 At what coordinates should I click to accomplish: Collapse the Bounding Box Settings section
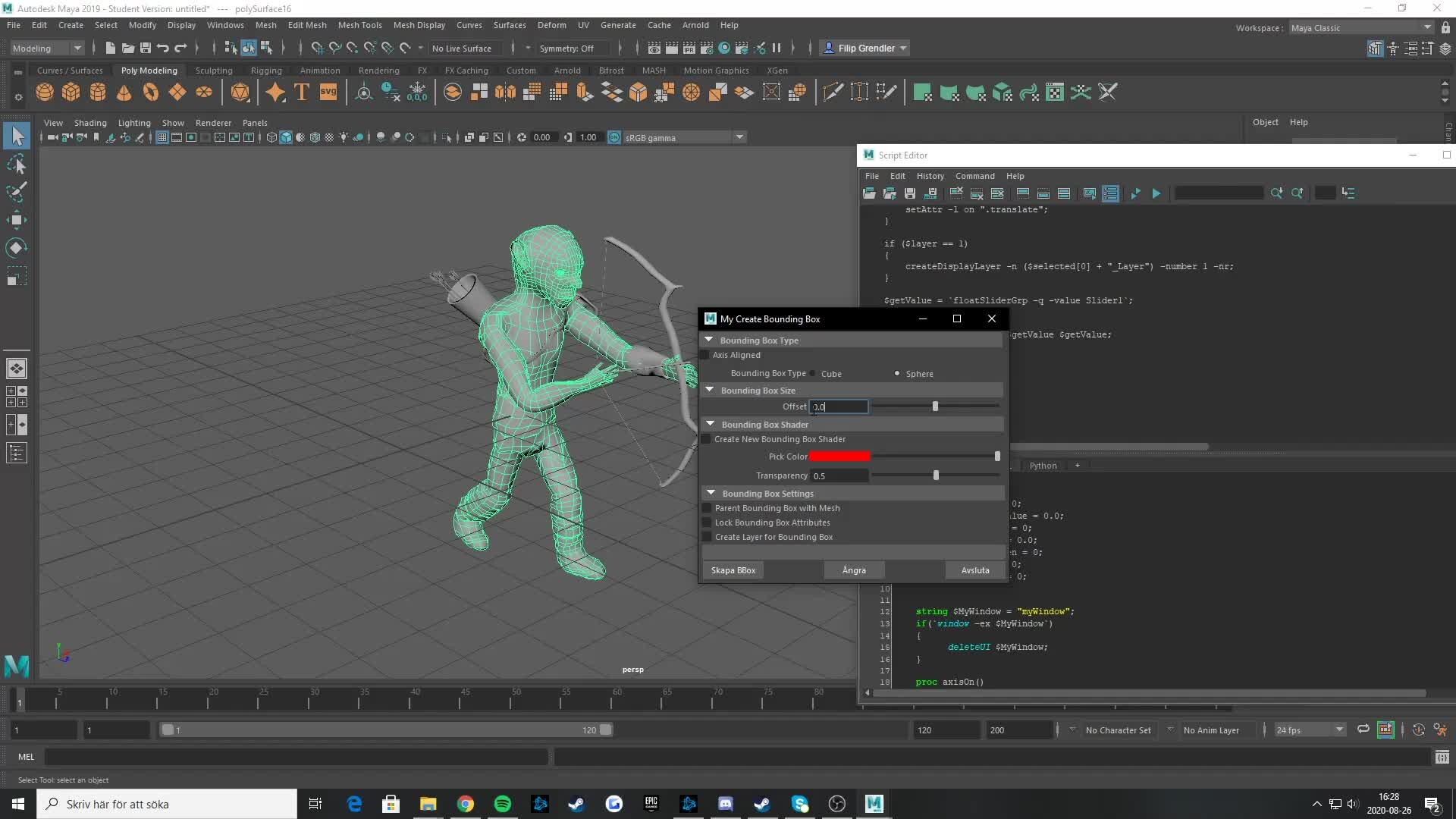coord(711,493)
